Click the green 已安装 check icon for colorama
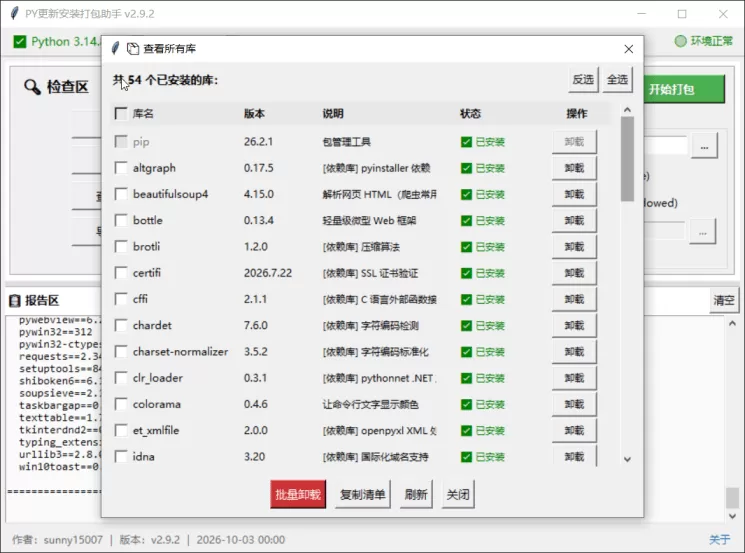 pyautogui.click(x=467, y=404)
